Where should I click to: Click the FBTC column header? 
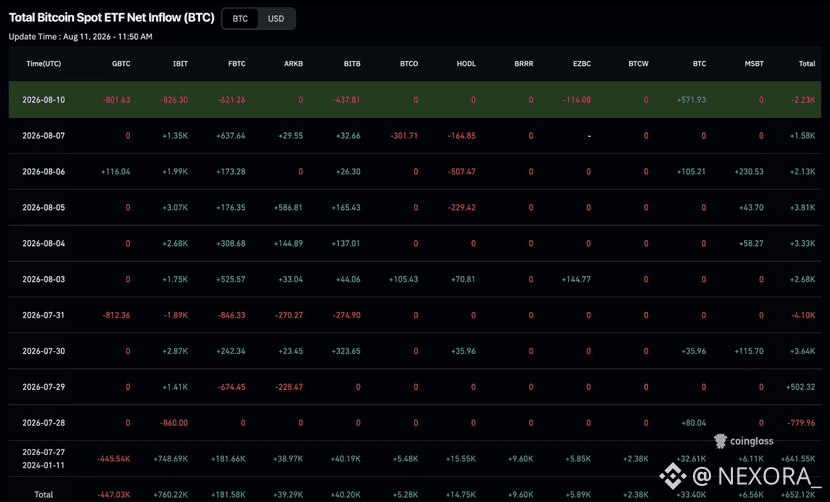(x=237, y=64)
